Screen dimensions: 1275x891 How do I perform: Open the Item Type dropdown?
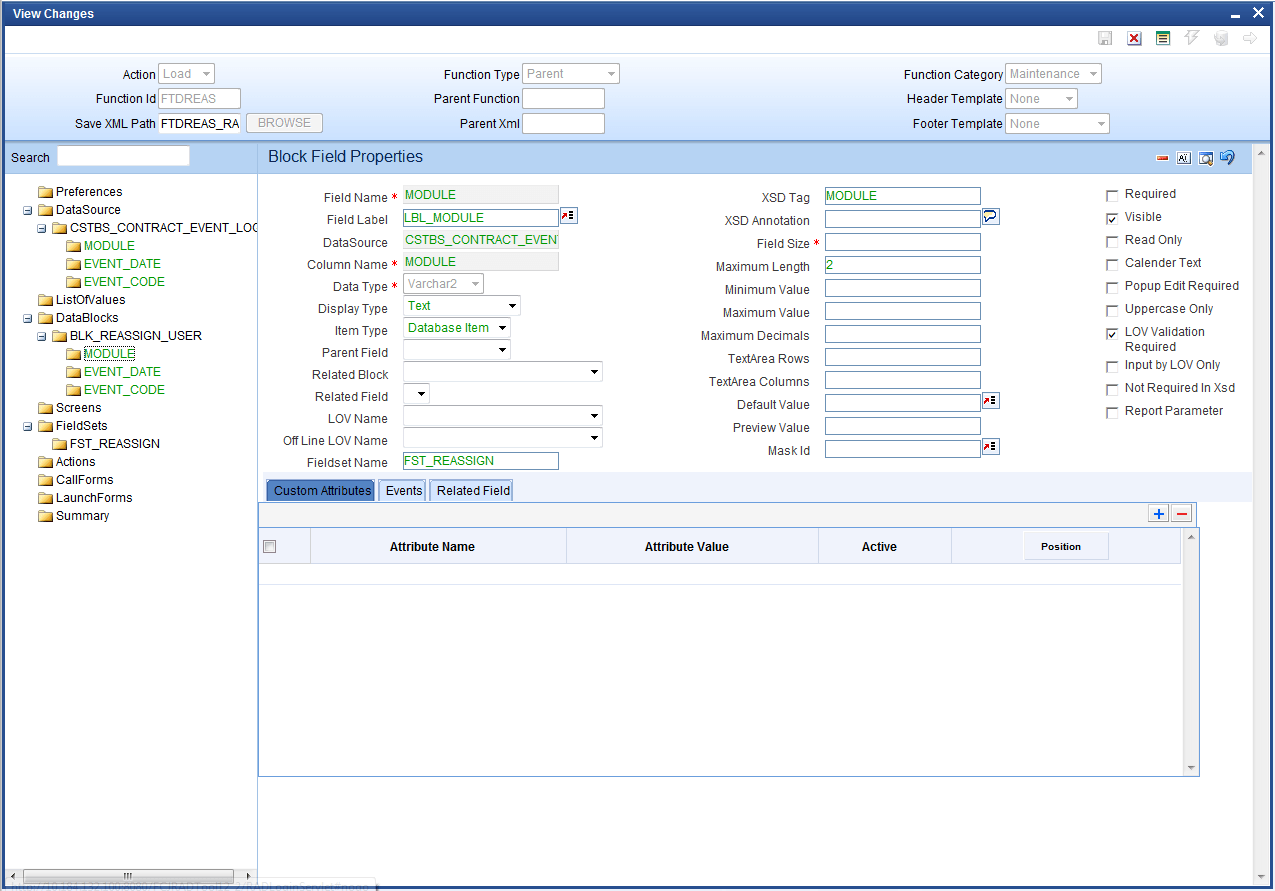(457, 328)
